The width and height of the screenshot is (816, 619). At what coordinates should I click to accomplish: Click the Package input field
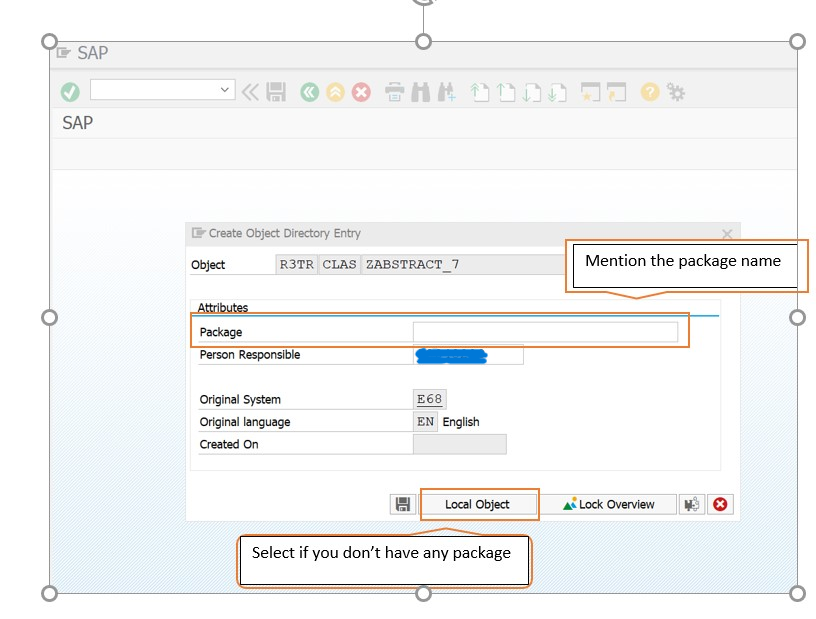545,332
